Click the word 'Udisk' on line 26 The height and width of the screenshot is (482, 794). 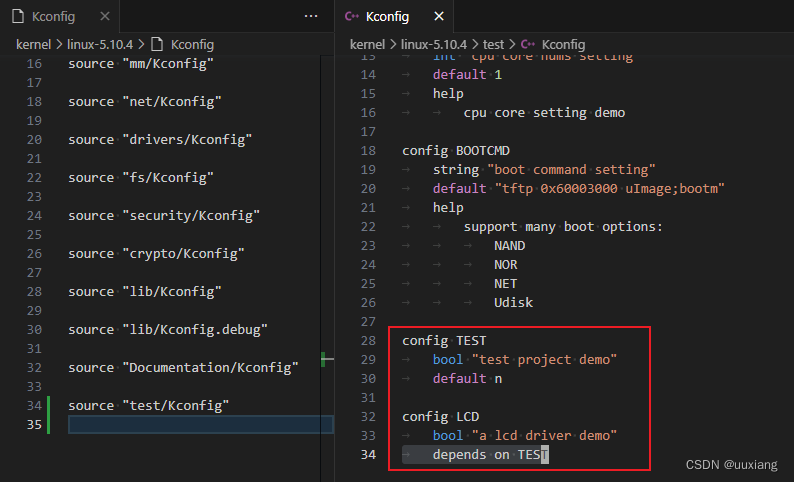click(513, 303)
